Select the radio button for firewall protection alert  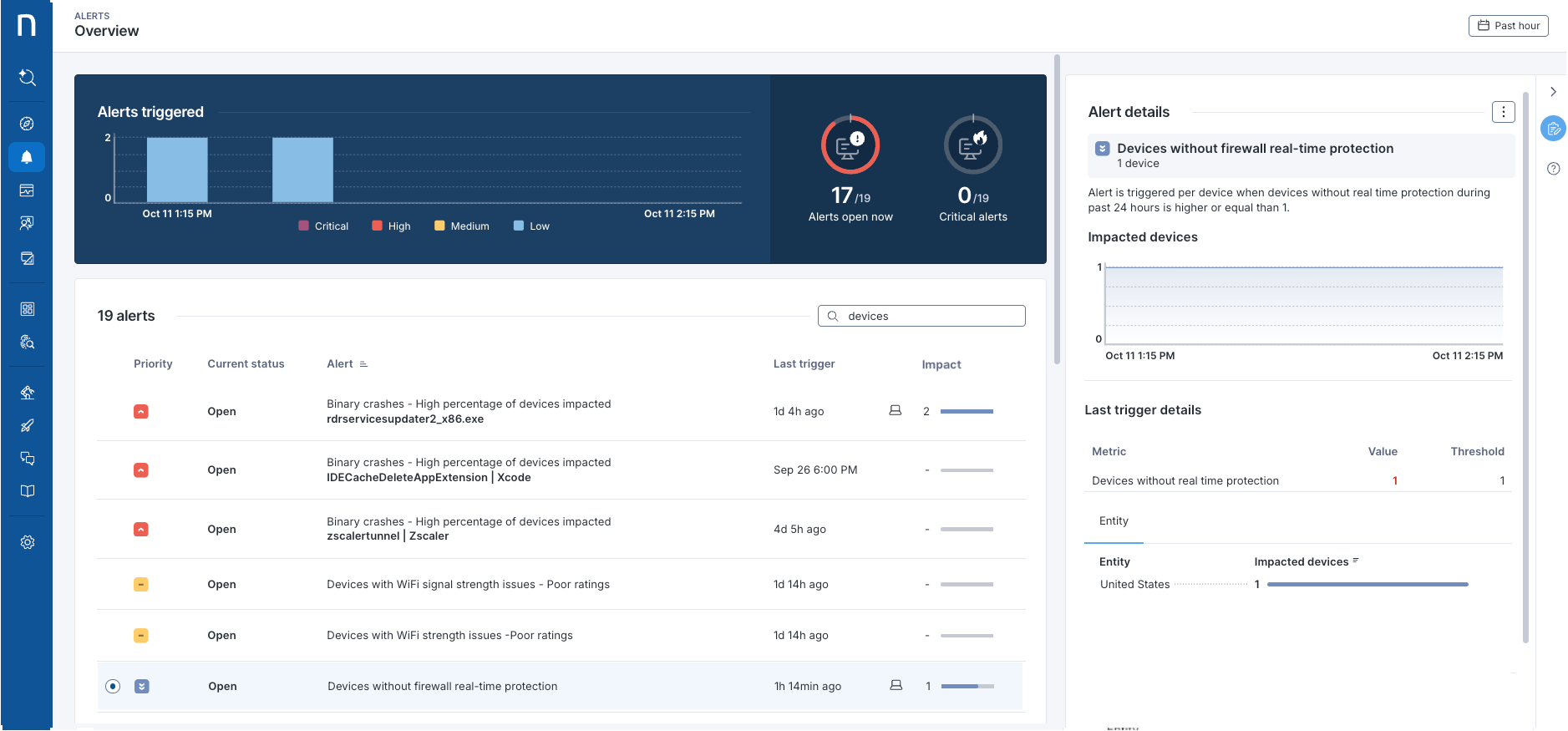113,687
